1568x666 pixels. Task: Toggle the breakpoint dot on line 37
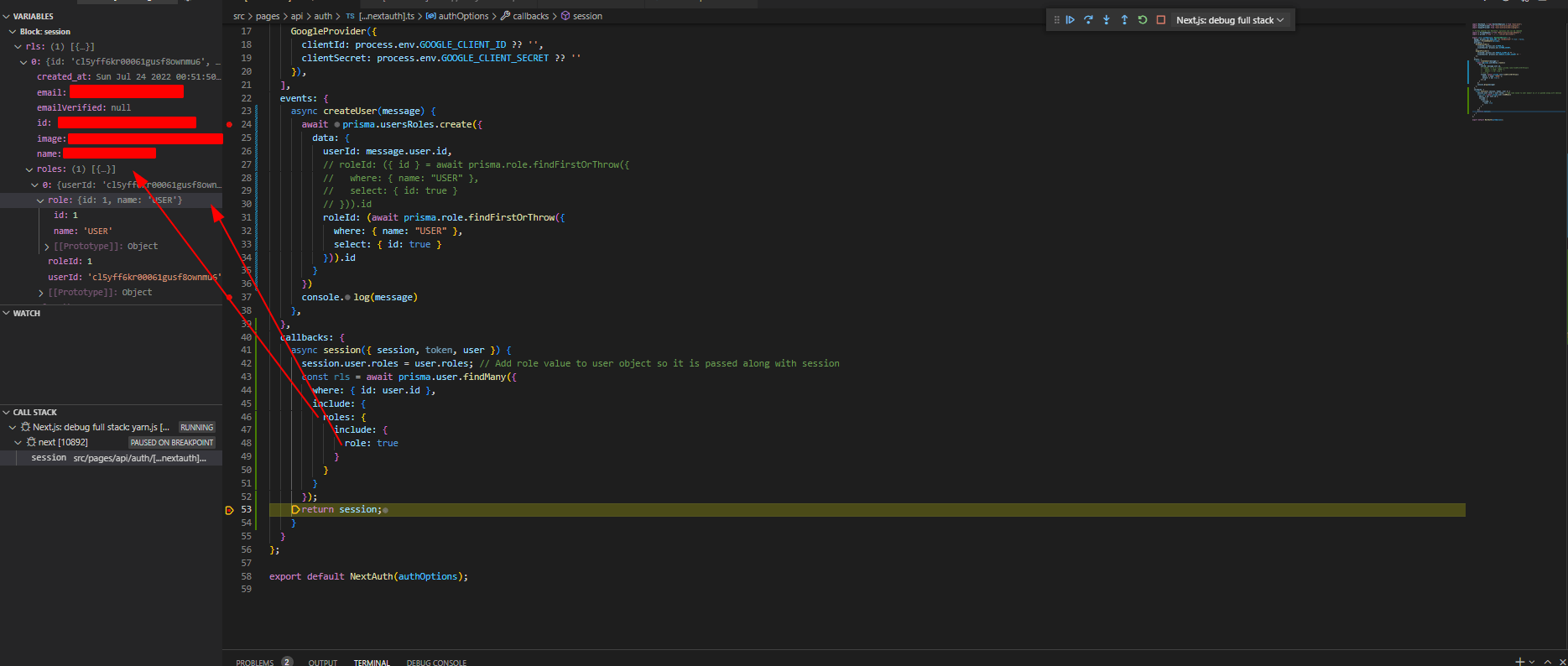pyautogui.click(x=229, y=297)
